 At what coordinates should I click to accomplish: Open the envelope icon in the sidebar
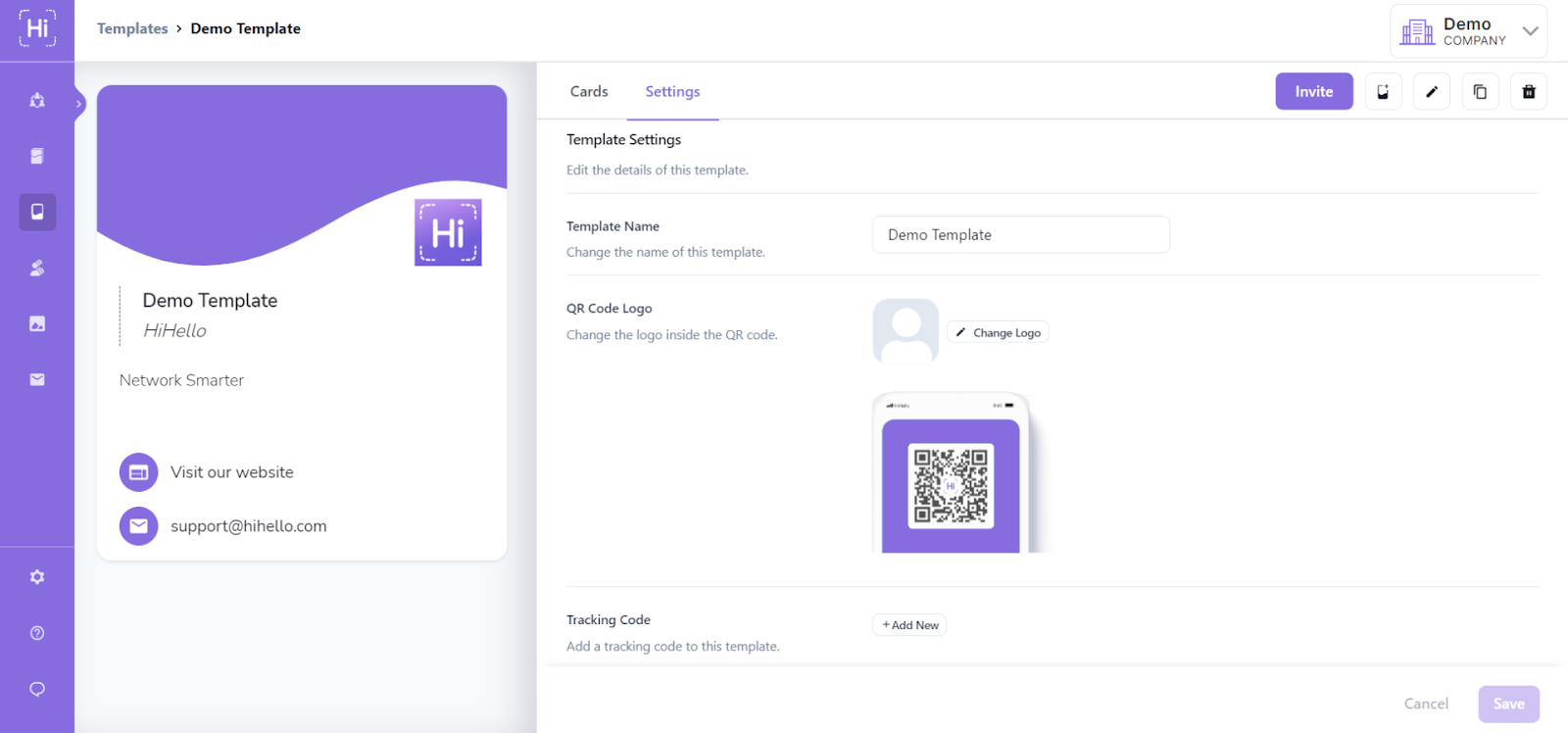[x=37, y=379]
